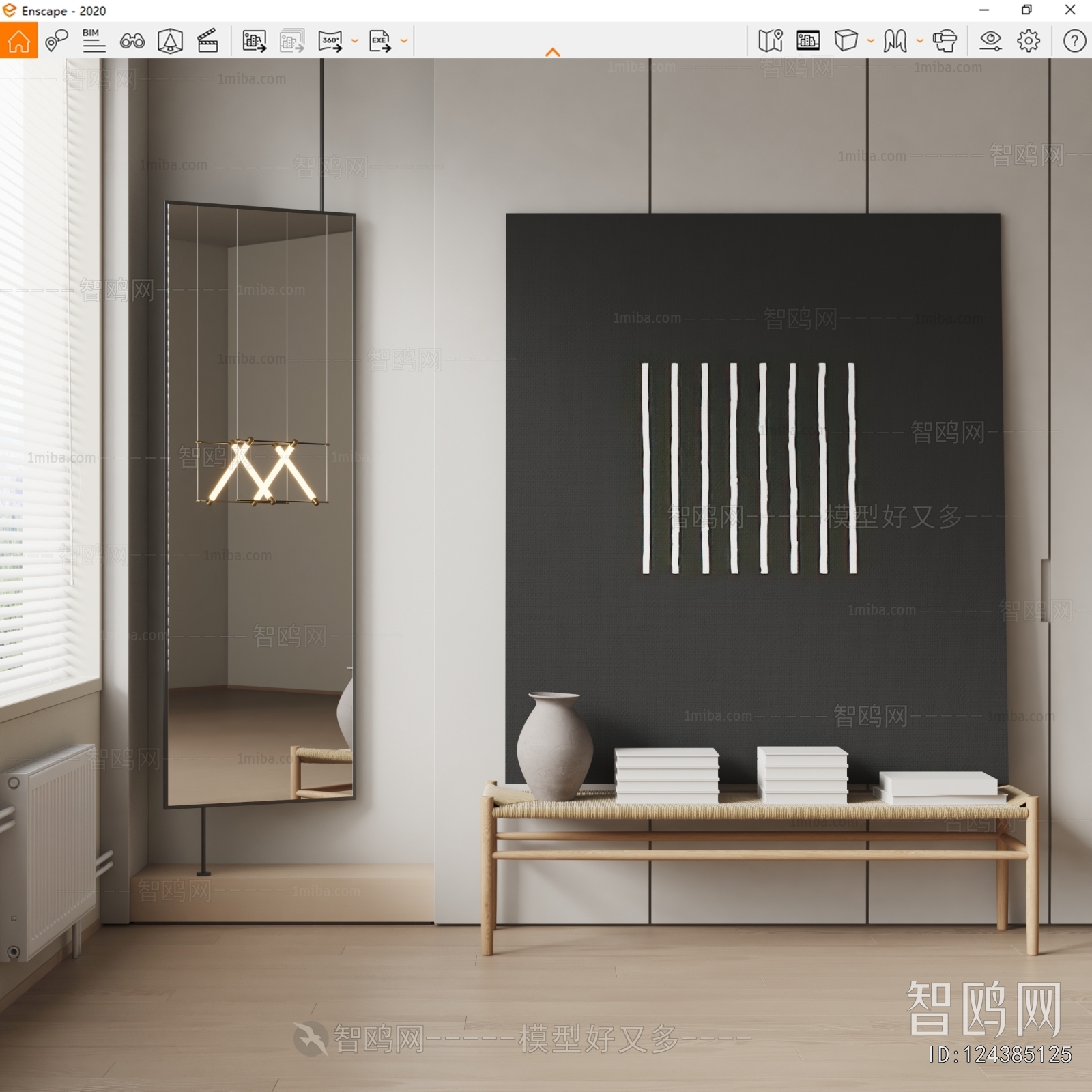This screenshot has width=1092, height=1092.
Task: Collapse the toolbar with orange chevron
Action: click(x=553, y=52)
